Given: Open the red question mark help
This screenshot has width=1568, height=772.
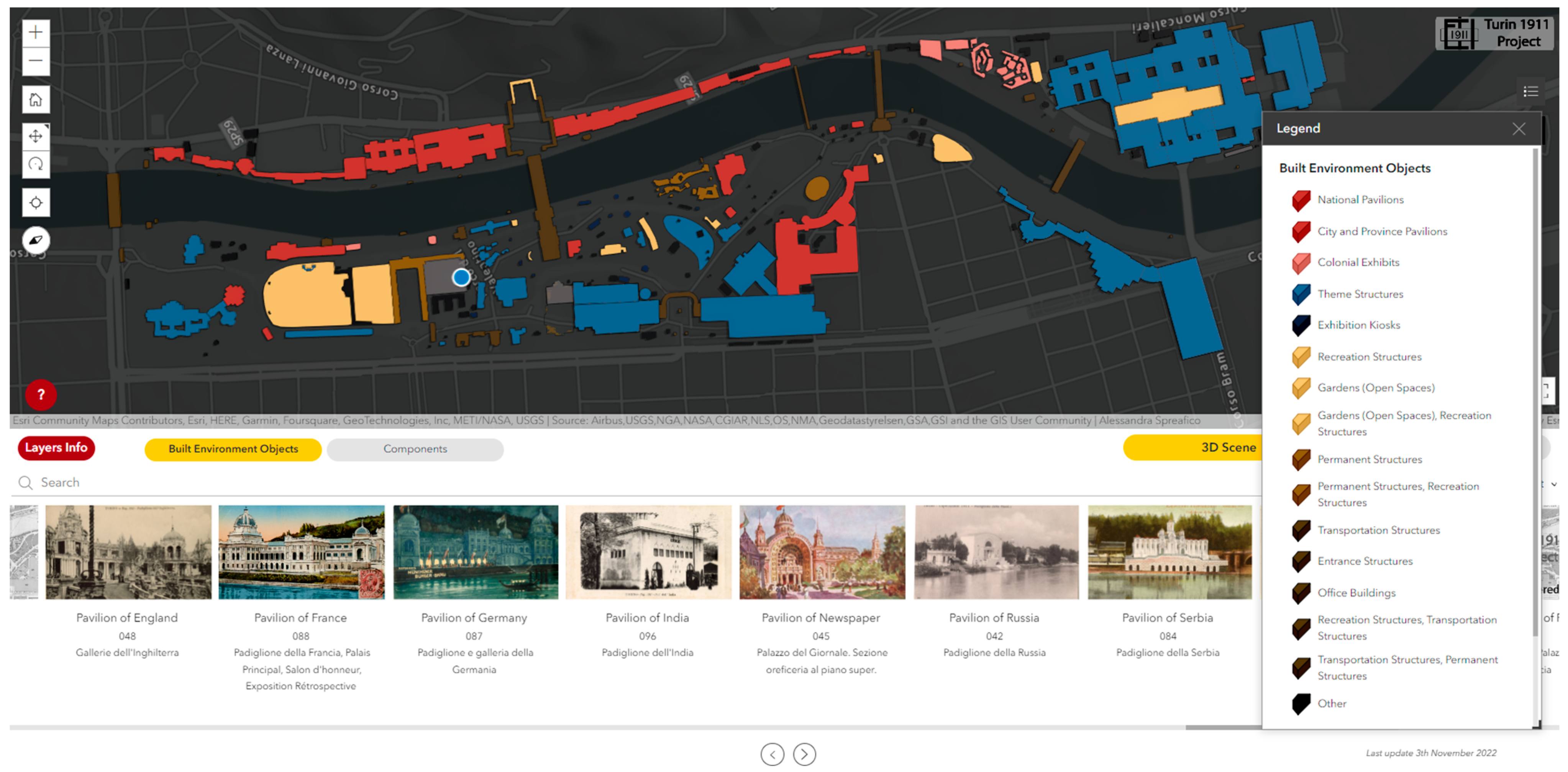Looking at the screenshot, I should click(41, 394).
